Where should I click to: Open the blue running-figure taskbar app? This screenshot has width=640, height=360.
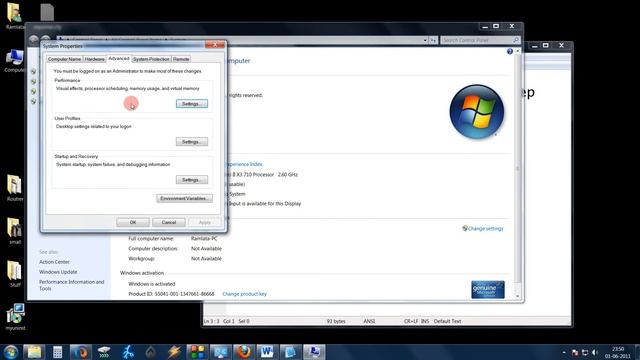point(128,352)
